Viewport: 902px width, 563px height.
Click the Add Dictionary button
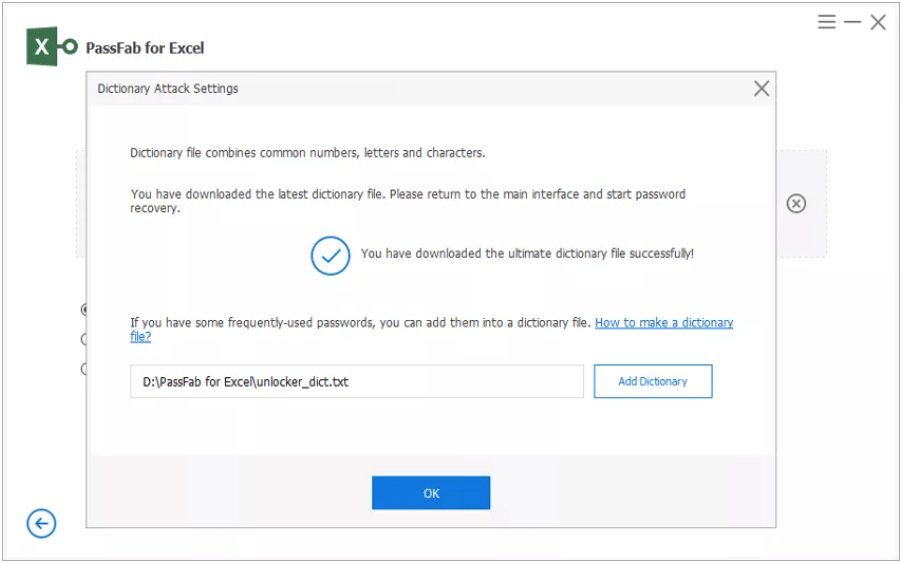653,381
